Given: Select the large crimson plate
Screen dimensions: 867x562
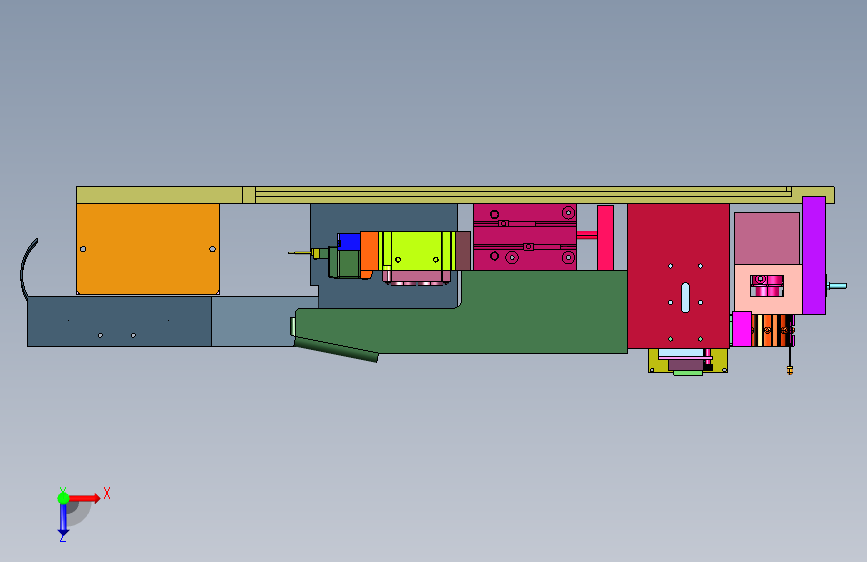Looking at the screenshot, I should (x=678, y=275).
